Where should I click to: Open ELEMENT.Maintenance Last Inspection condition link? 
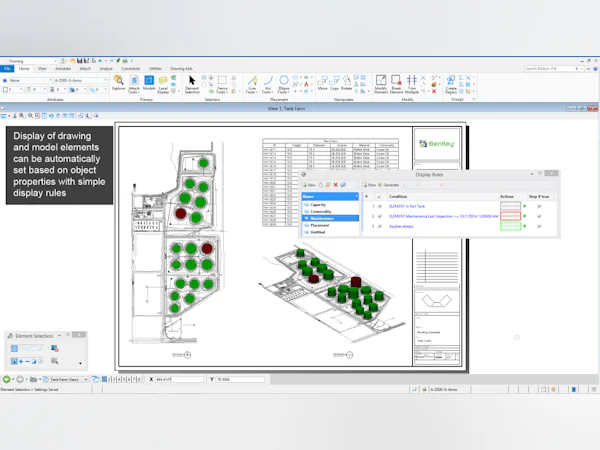click(443, 216)
